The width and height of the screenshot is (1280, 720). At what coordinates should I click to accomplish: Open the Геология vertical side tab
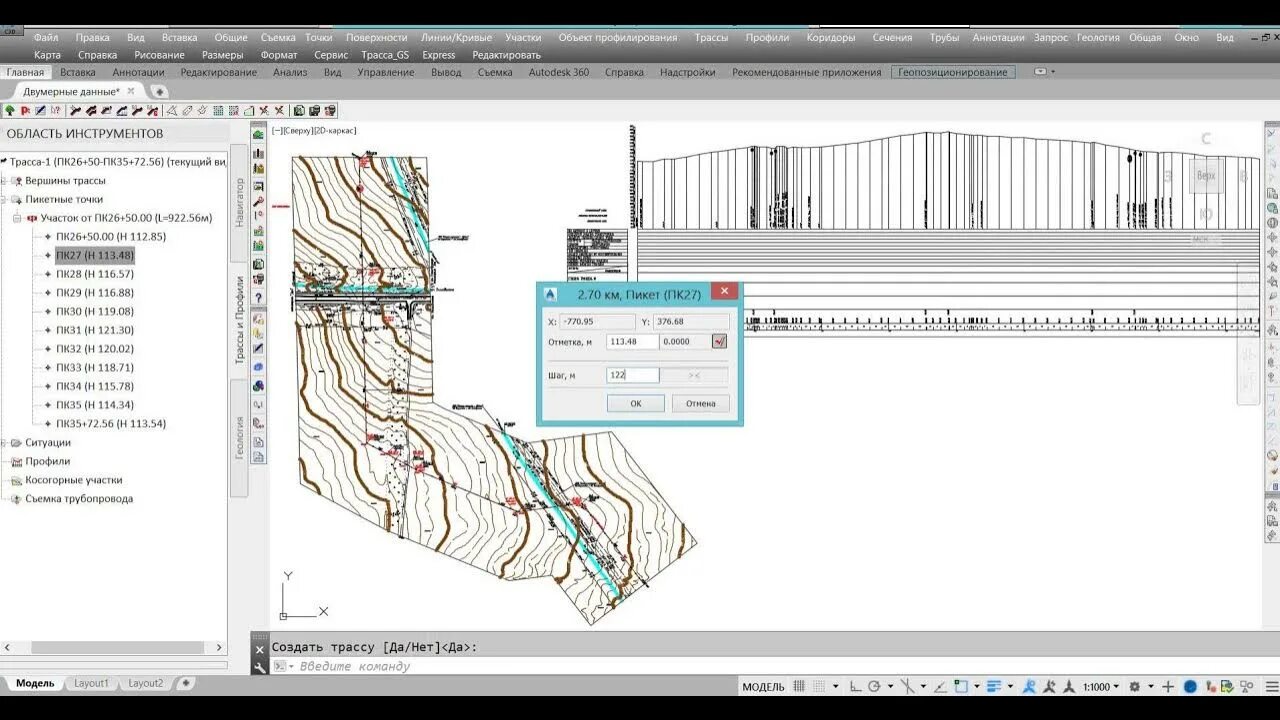point(239,438)
